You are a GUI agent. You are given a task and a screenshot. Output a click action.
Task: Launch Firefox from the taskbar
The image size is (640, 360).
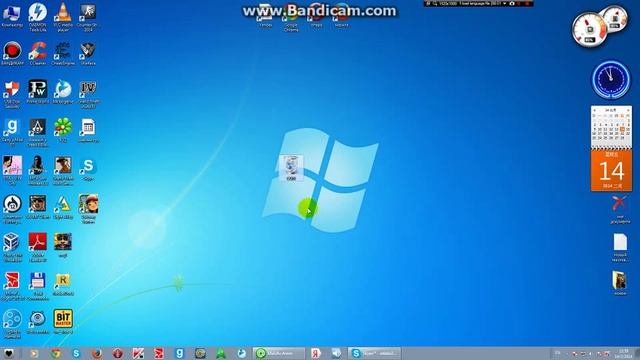(x=97, y=353)
